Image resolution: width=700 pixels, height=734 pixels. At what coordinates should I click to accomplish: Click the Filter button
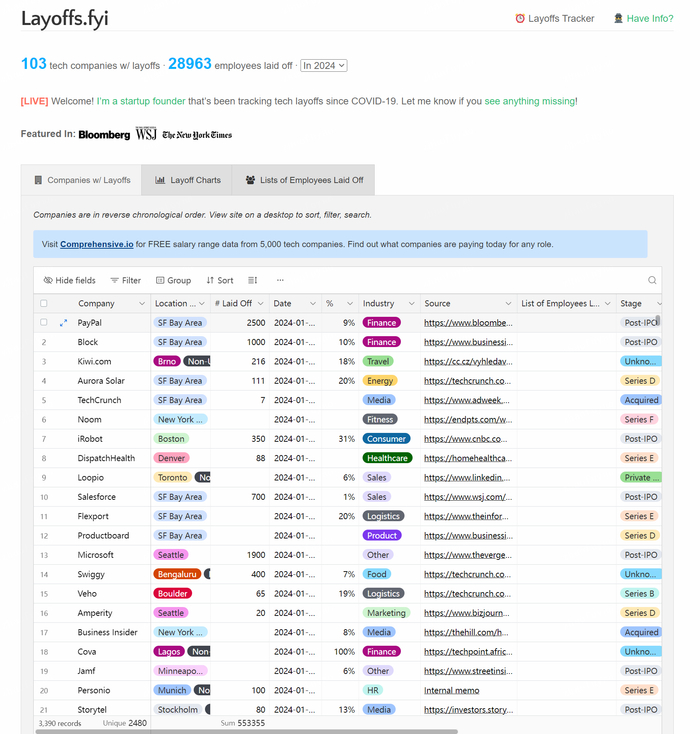[125, 280]
